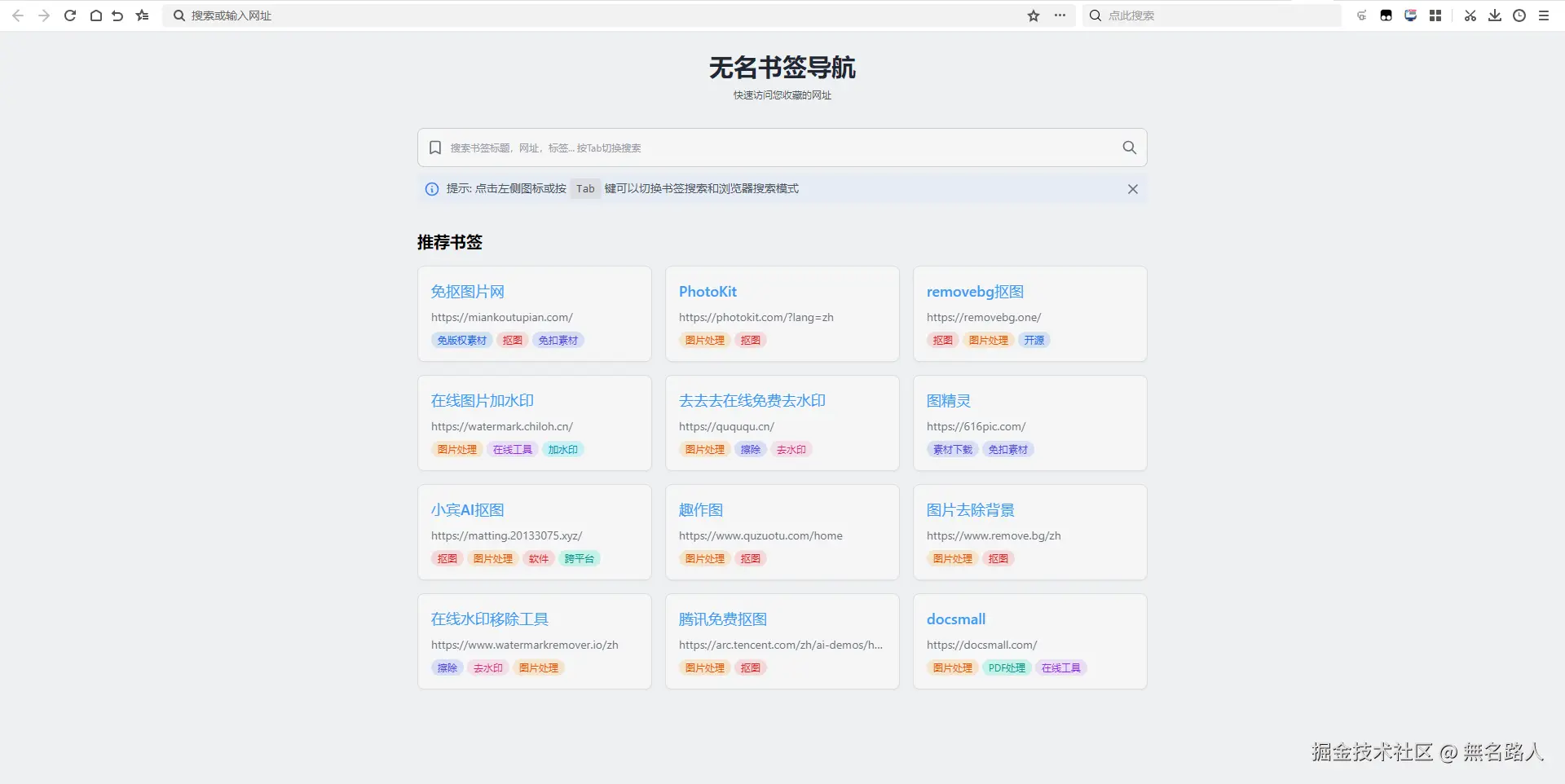Open the 在线图片加水印 bookmark

point(483,401)
